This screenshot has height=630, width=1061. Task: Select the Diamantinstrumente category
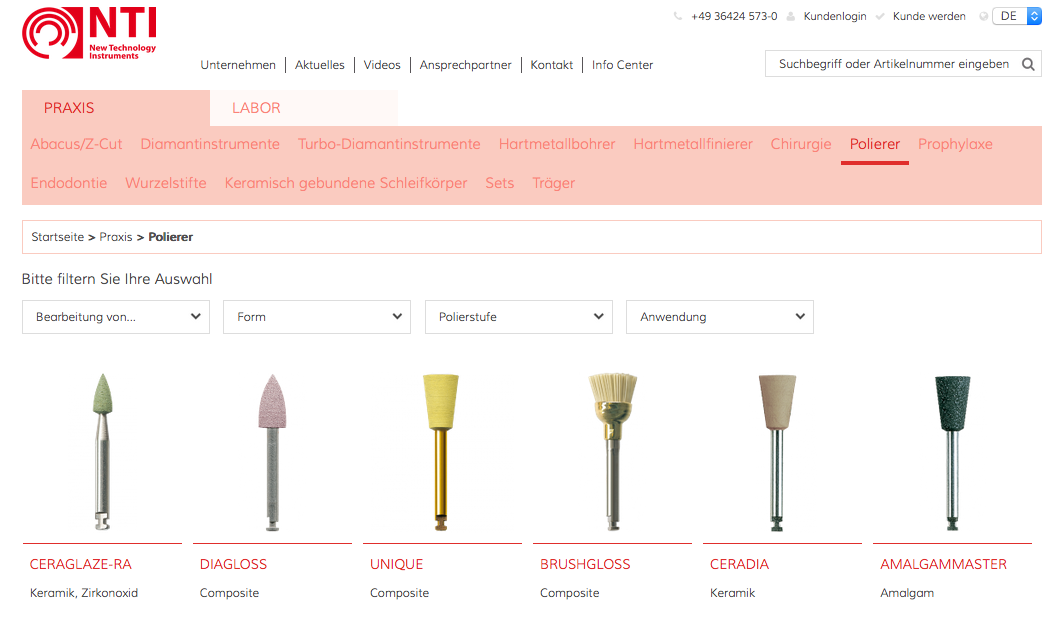coord(210,144)
